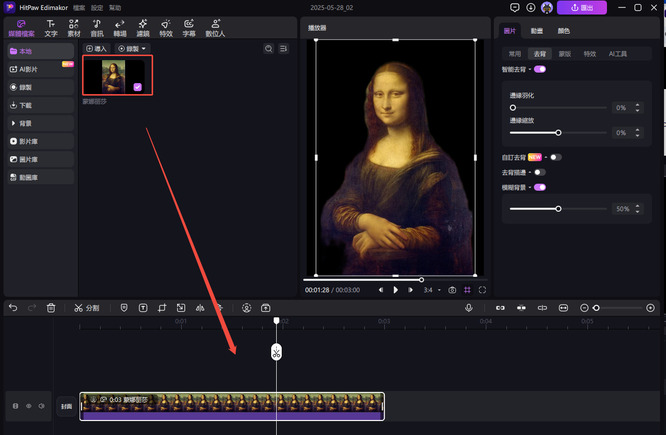Screen dimensions: 666x435
Task: Add text with timeline T icon
Action: (x=143, y=308)
